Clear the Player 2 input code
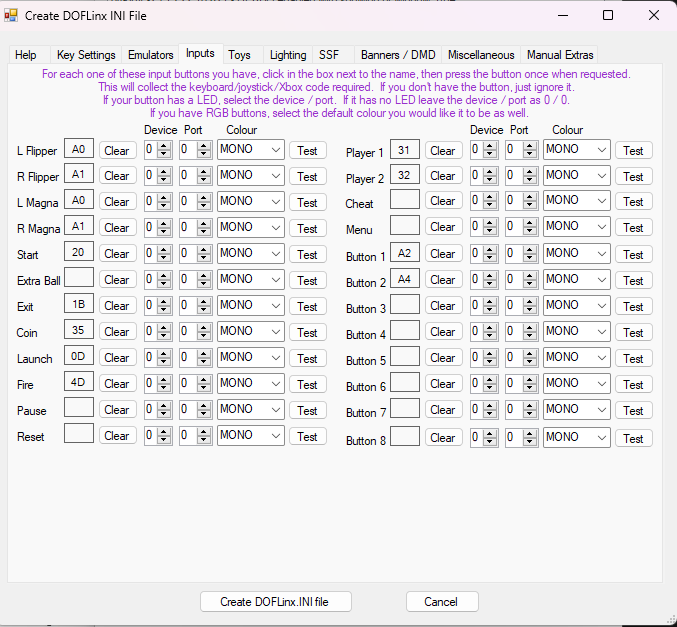 443,176
